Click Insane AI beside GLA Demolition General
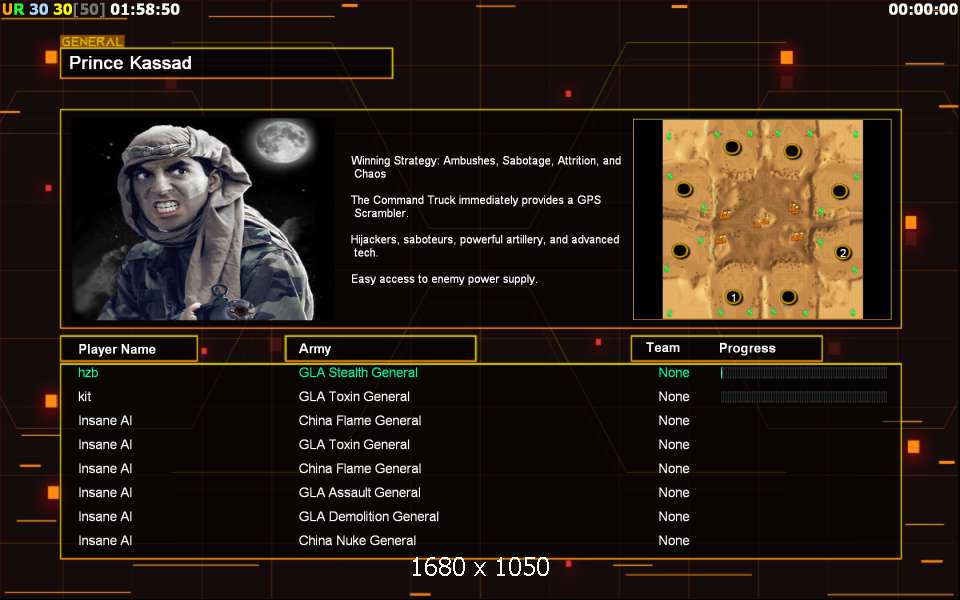The width and height of the screenshot is (960, 600). click(105, 516)
